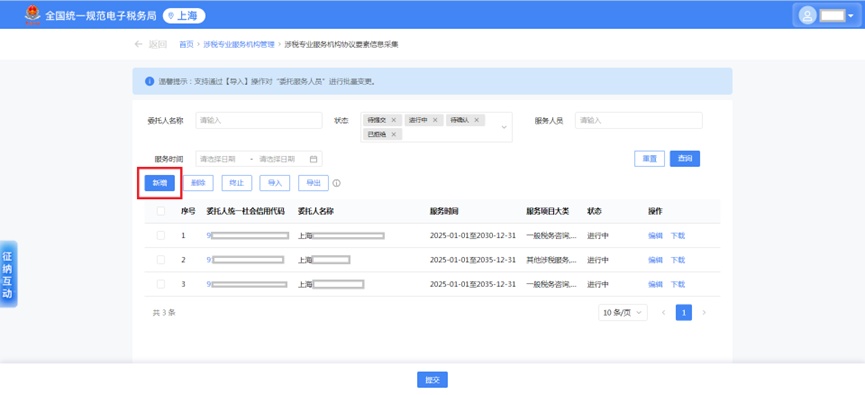Click the 委托人统一社会信用代码 column header
Viewport: 865px width, 395px height.
pos(245,211)
